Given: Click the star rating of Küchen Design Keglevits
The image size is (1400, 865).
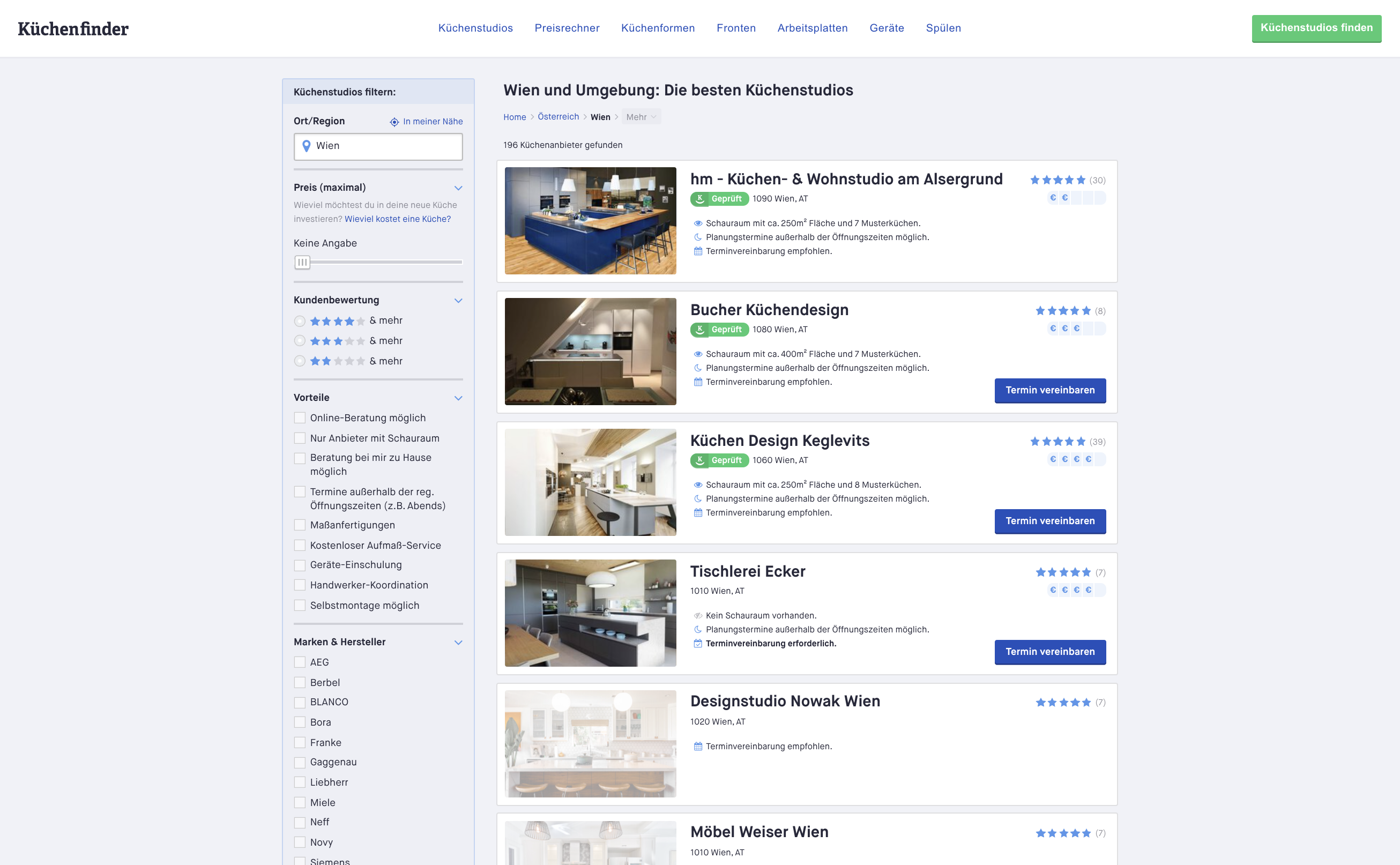Looking at the screenshot, I should [x=1058, y=442].
